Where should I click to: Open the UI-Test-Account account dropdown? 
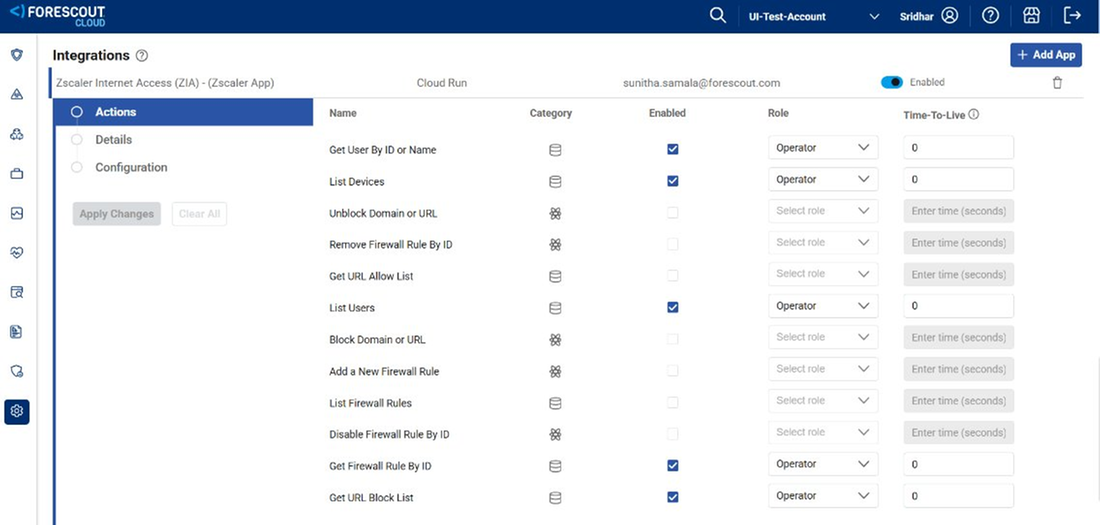point(813,16)
